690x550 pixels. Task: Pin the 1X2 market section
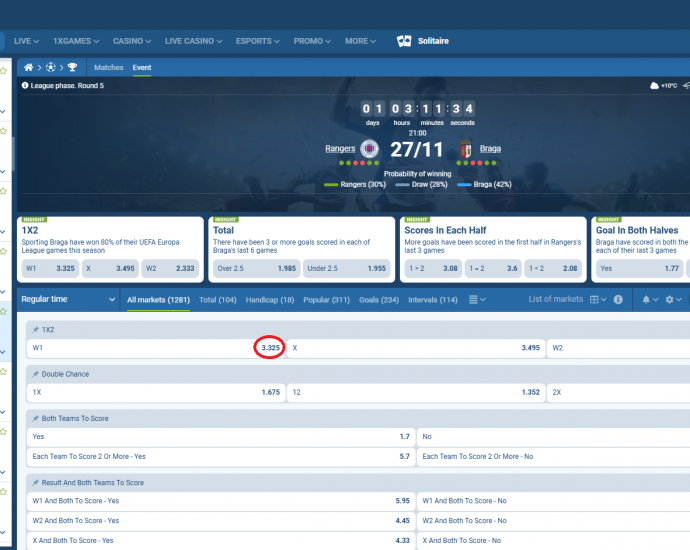tap(36, 329)
